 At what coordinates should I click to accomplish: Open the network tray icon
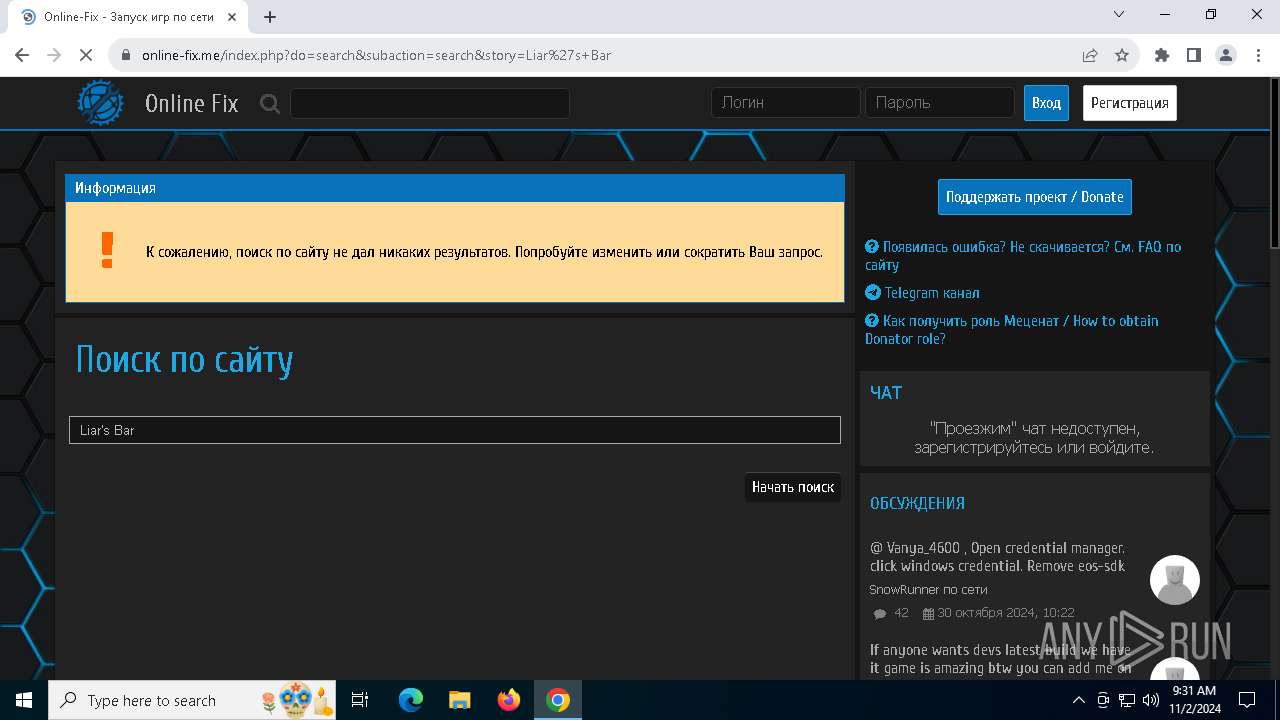[1126, 700]
